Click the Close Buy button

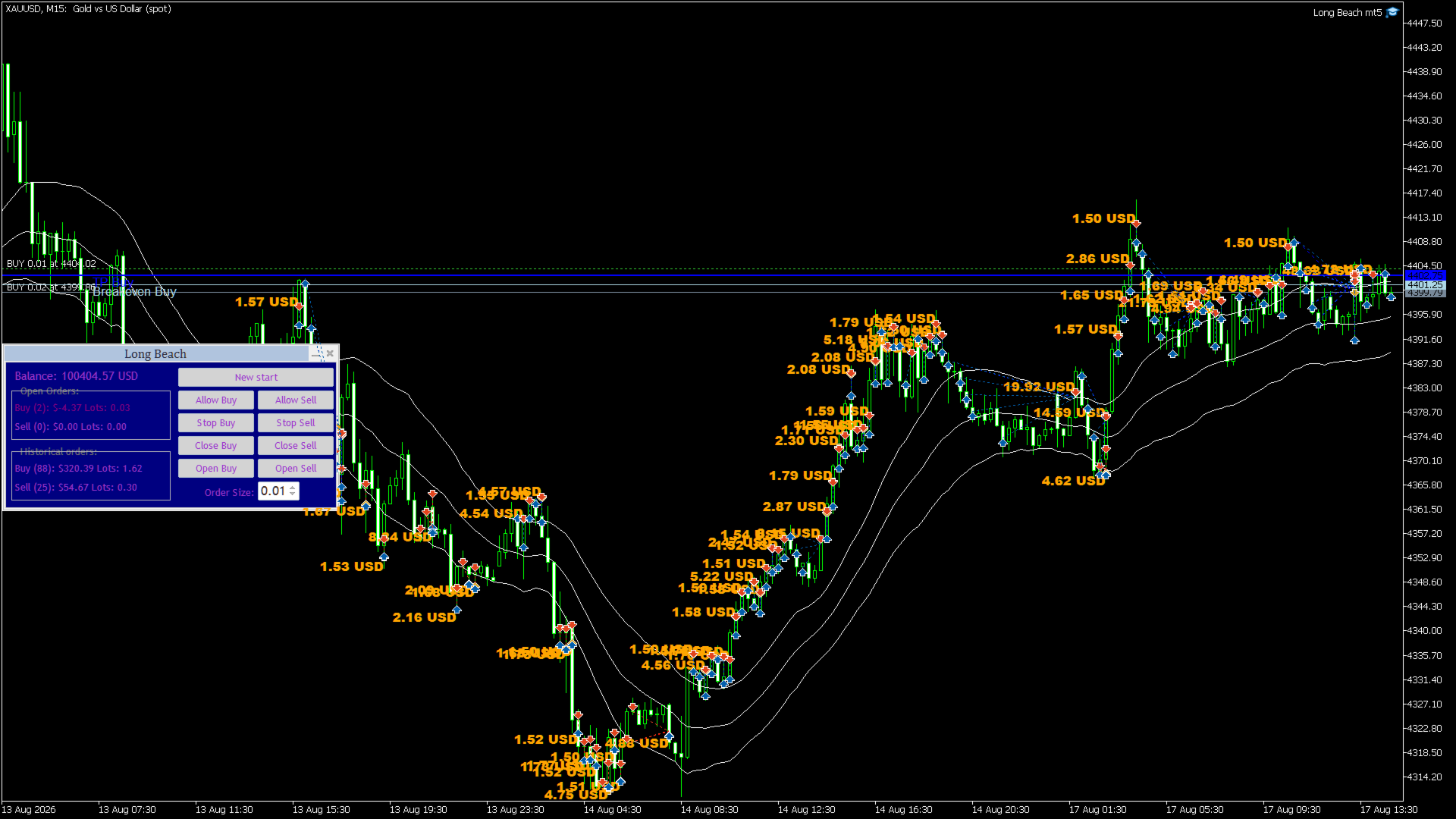point(216,445)
